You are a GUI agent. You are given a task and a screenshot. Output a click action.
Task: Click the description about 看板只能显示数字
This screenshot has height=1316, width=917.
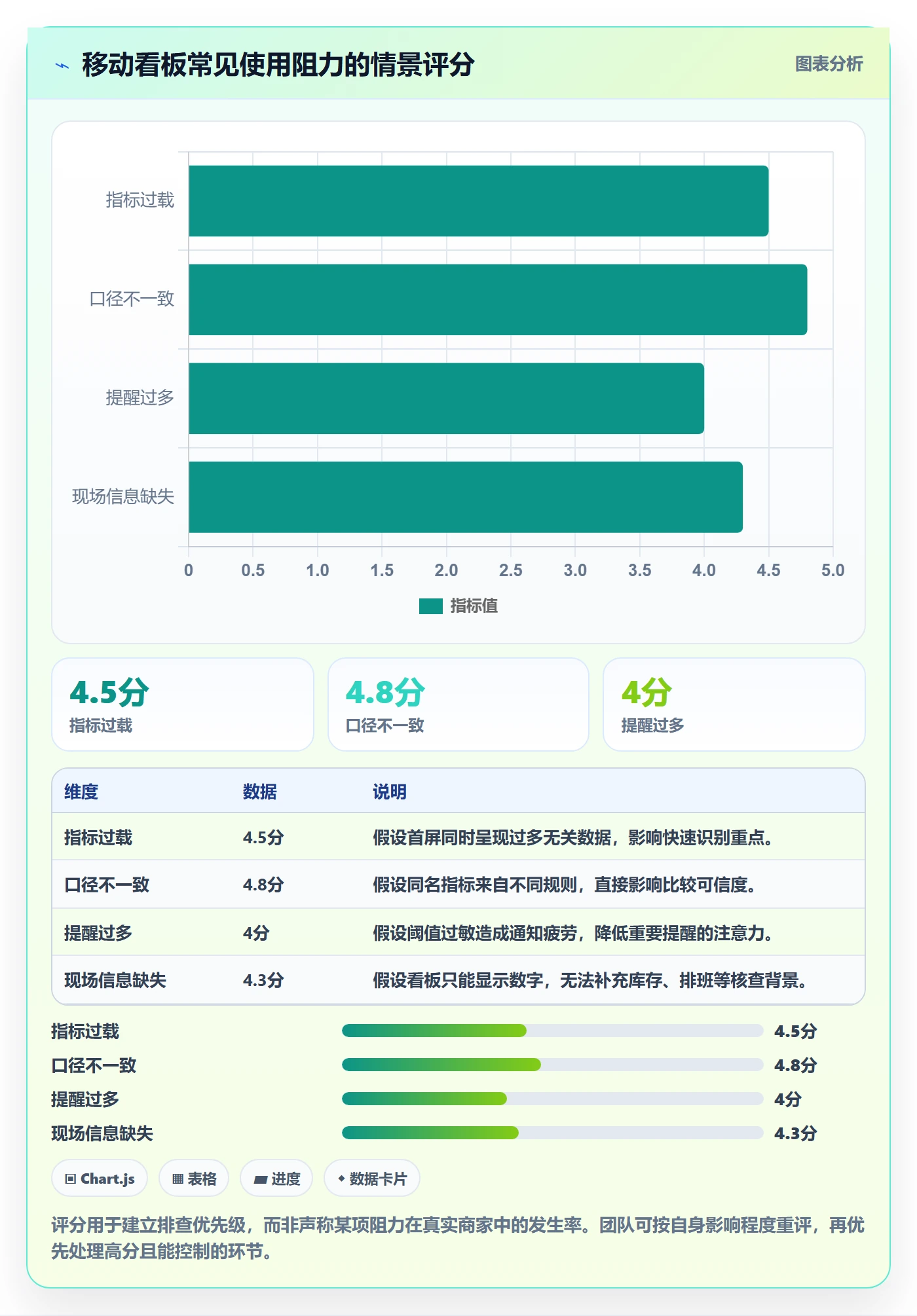tap(591, 980)
